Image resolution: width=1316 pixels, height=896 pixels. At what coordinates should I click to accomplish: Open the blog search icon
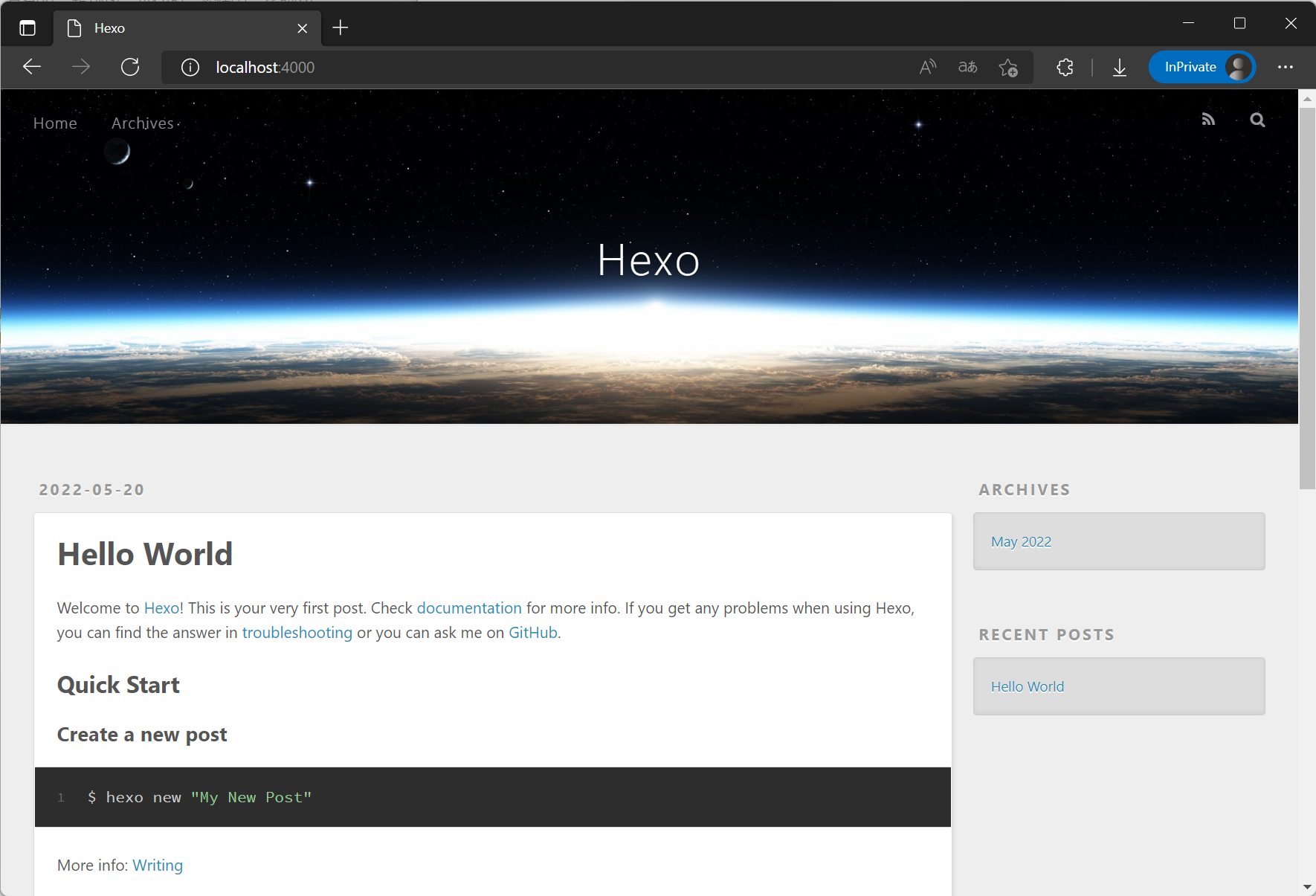point(1257,120)
